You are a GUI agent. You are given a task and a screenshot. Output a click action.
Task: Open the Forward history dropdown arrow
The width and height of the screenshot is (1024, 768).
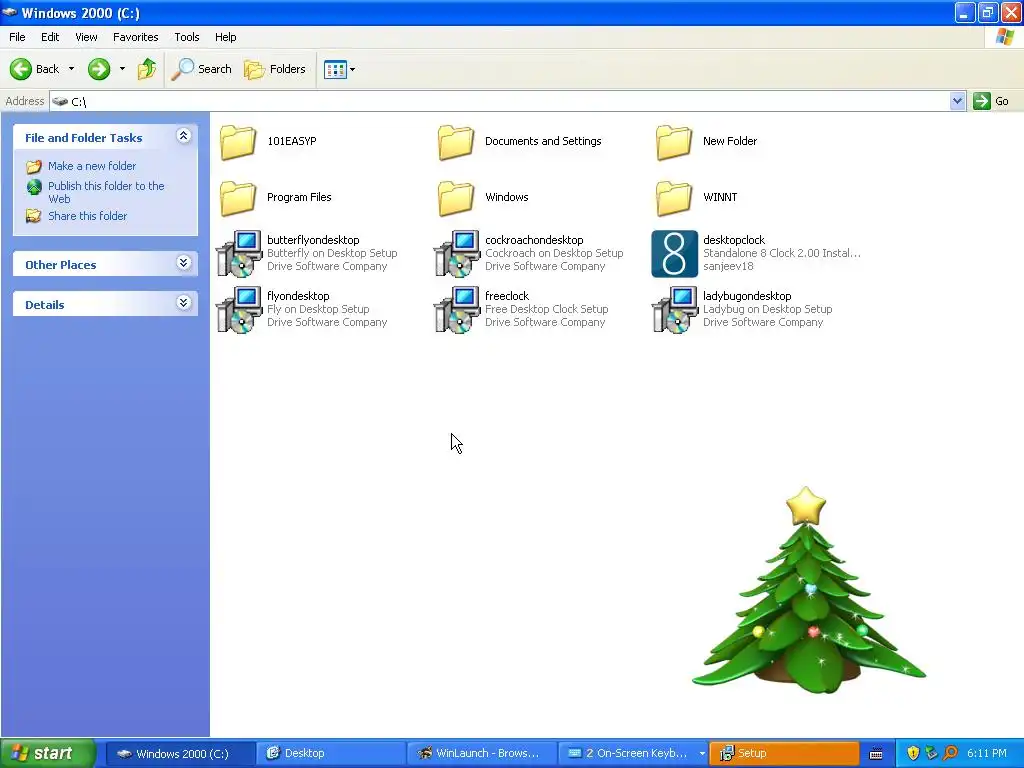122,69
